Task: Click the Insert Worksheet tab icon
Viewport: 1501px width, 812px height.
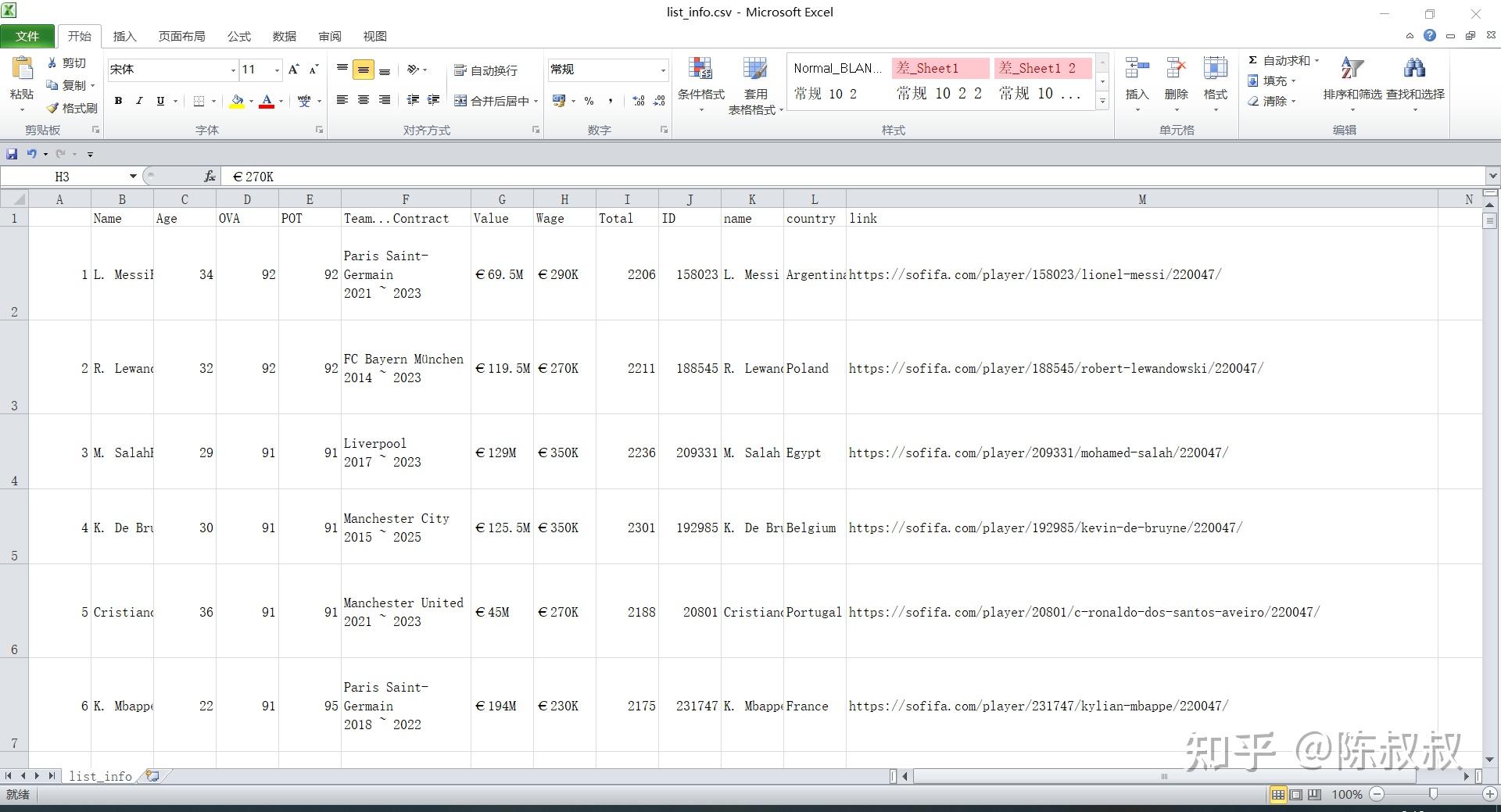Action: coord(152,776)
